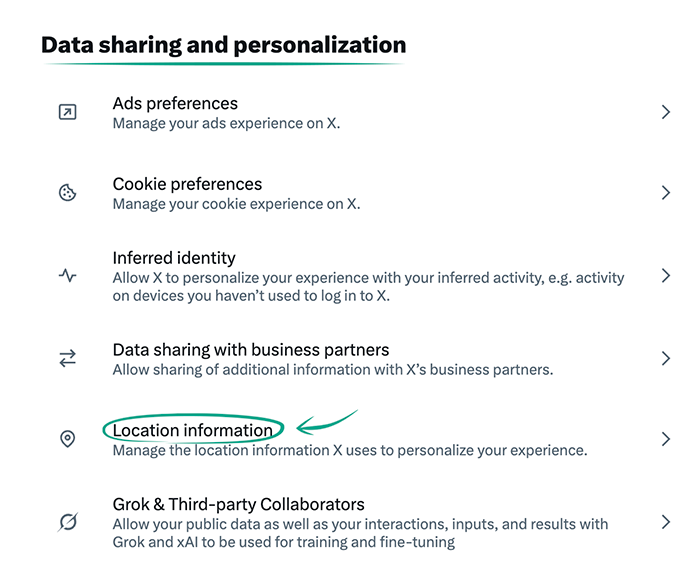Open Inferred identity via its chevron arrow
Image resolution: width=700 pixels, height=588 pixels.
pos(665,275)
